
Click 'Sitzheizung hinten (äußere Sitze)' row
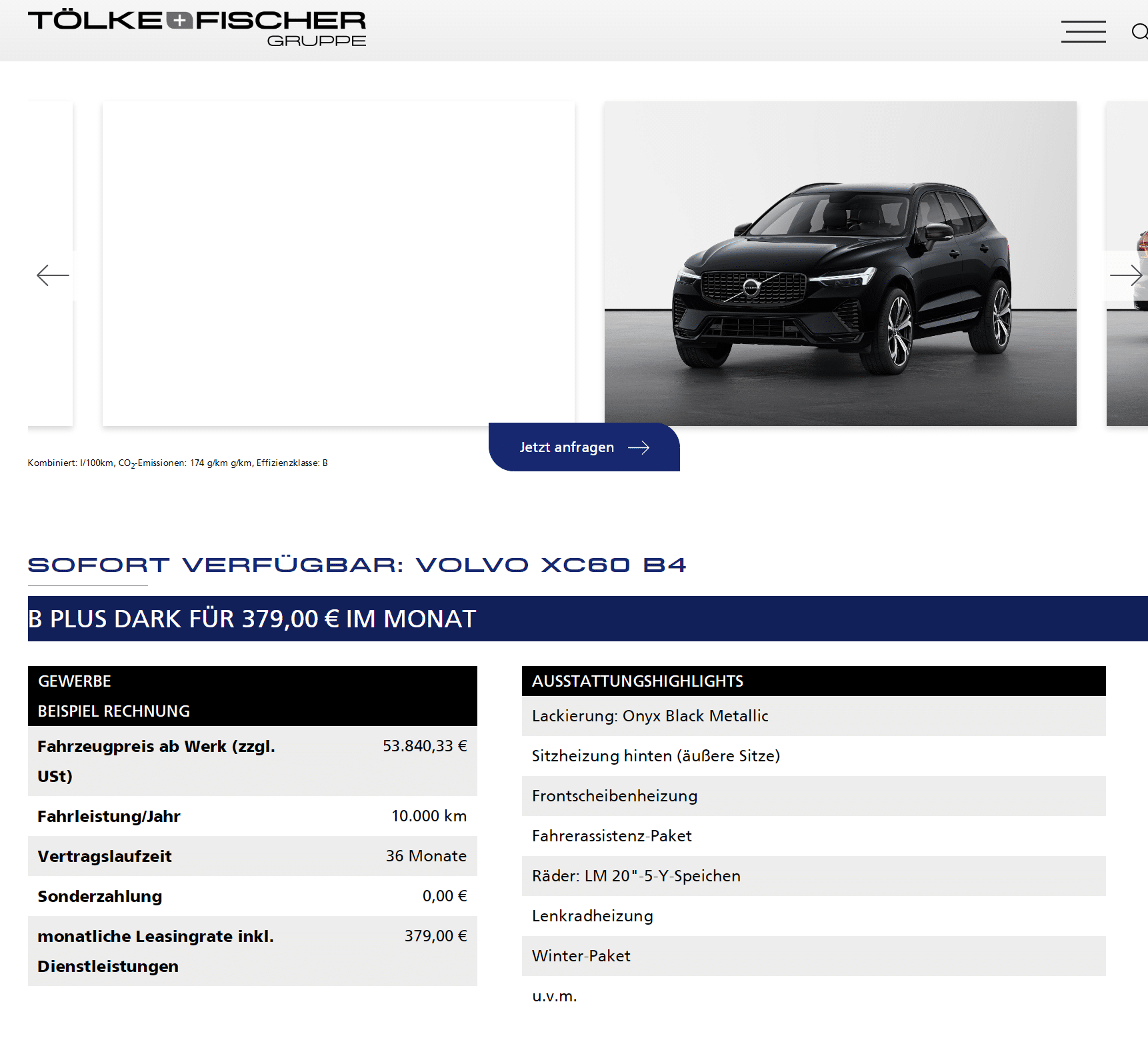tap(814, 756)
